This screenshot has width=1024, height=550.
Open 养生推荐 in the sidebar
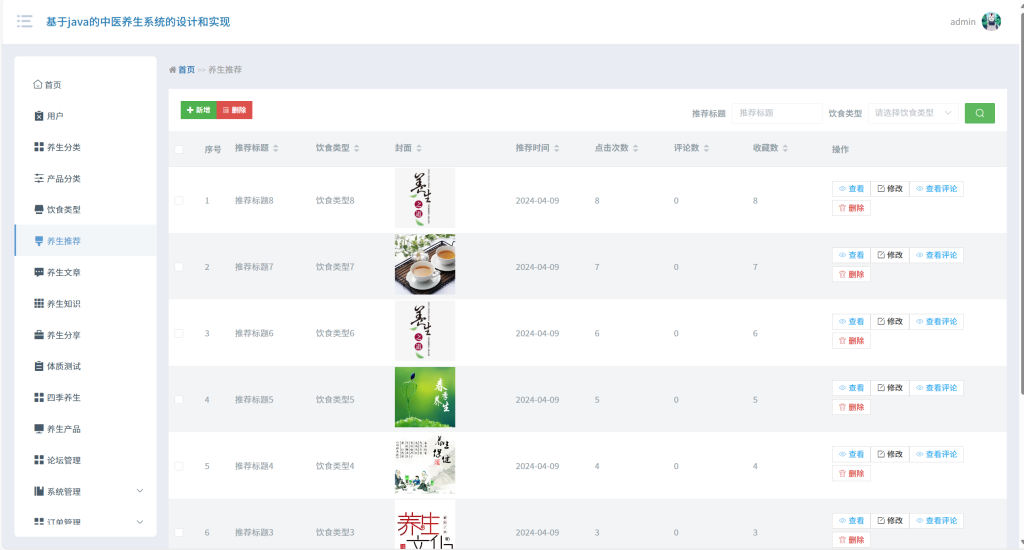tap(86, 241)
